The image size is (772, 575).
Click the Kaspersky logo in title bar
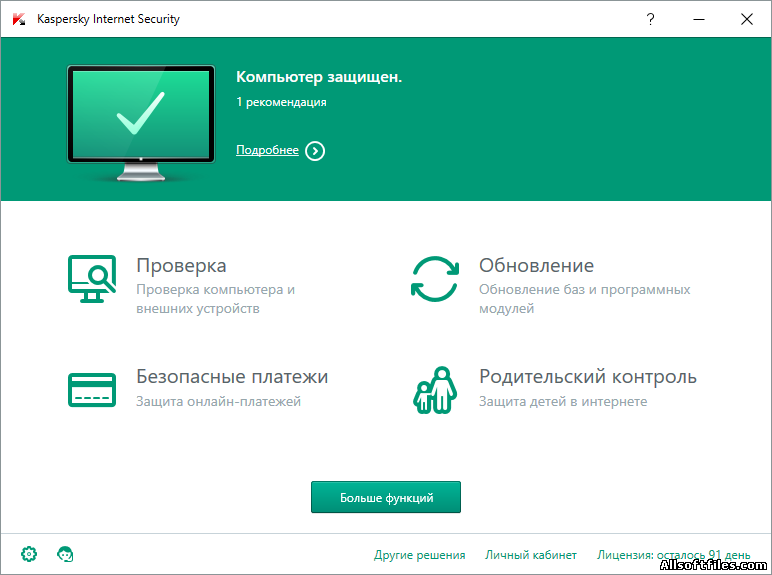pos(19,19)
